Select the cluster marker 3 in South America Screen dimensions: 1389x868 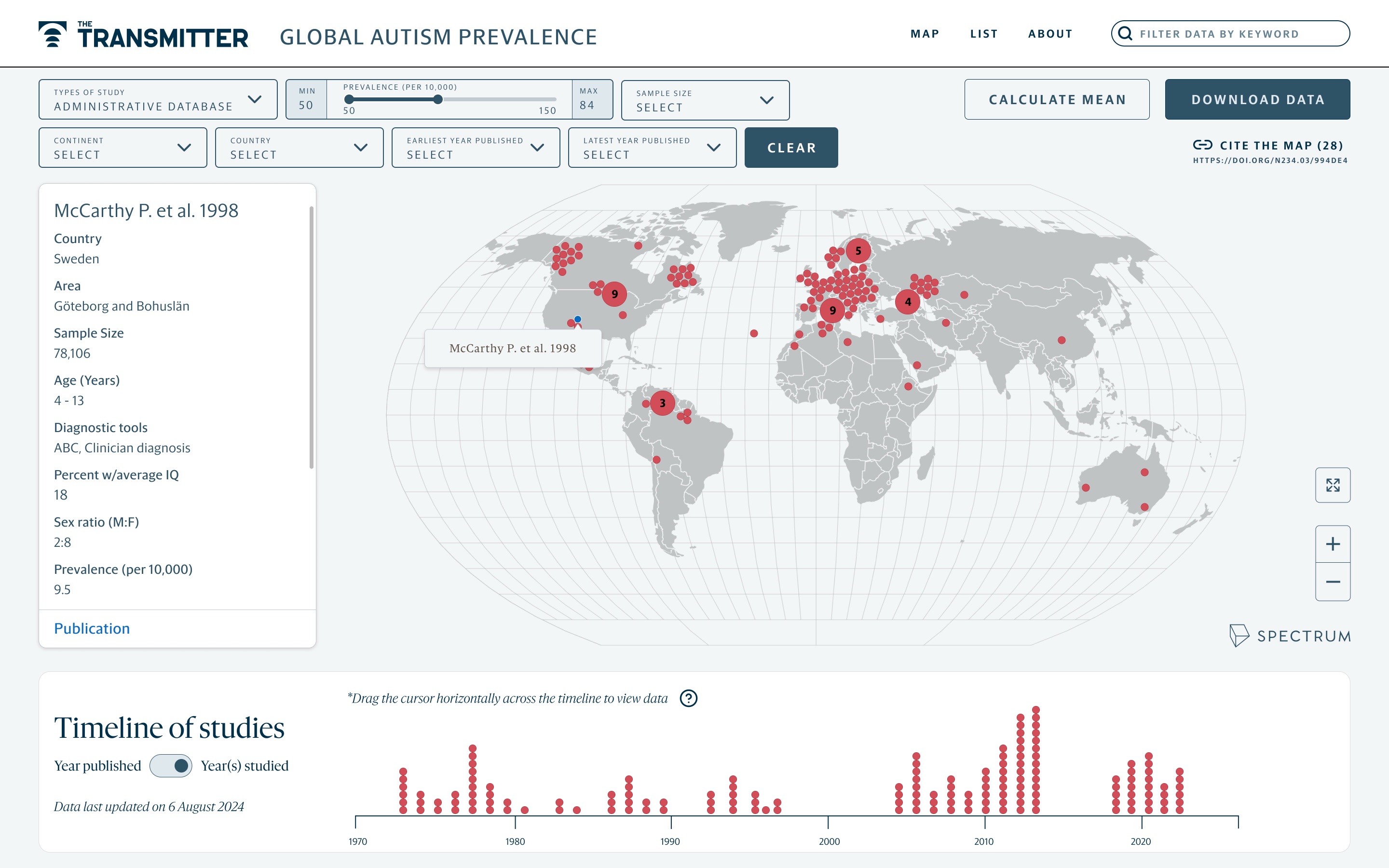(x=662, y=403)
